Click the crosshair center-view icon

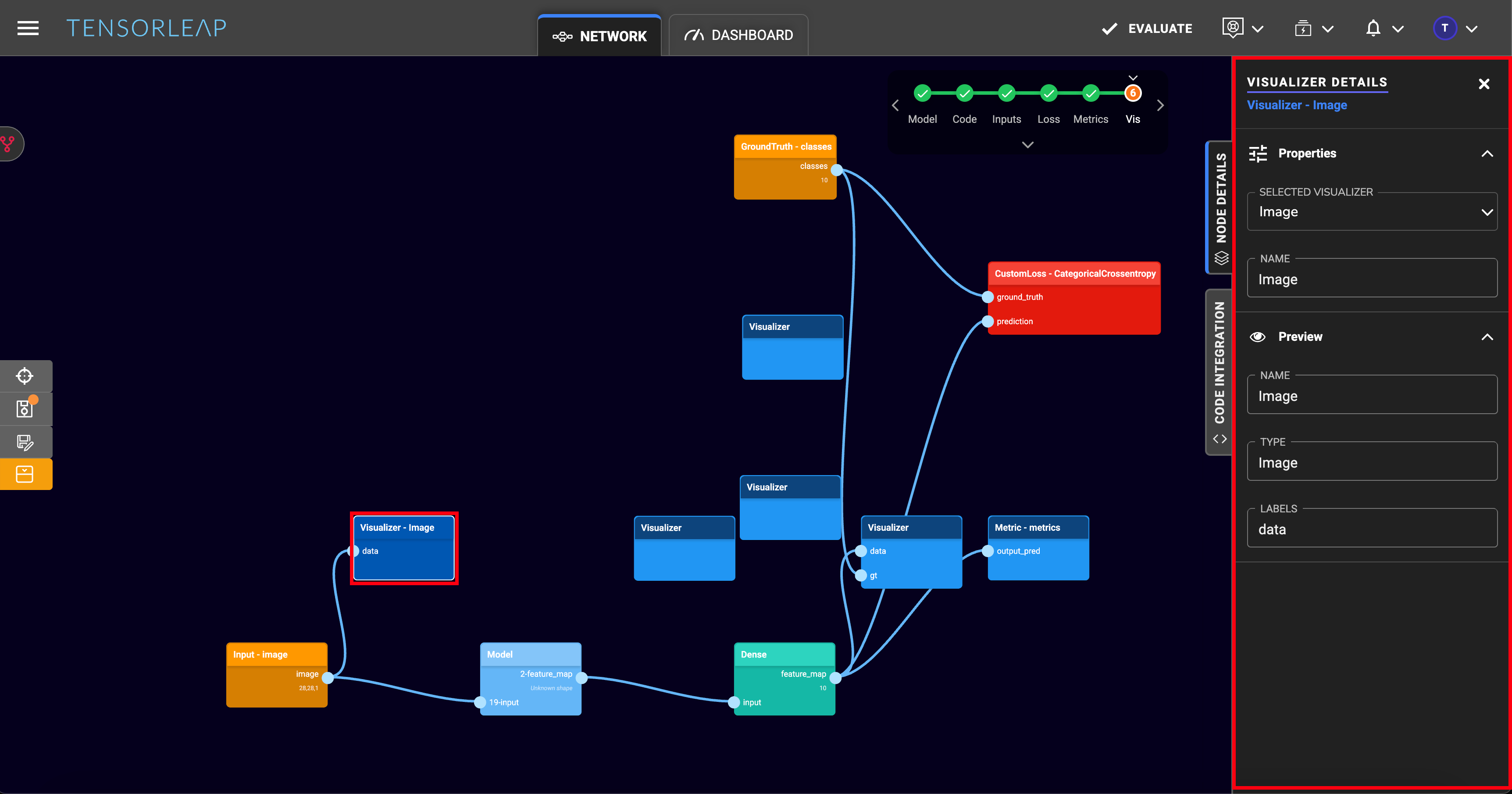click(25, 376)
